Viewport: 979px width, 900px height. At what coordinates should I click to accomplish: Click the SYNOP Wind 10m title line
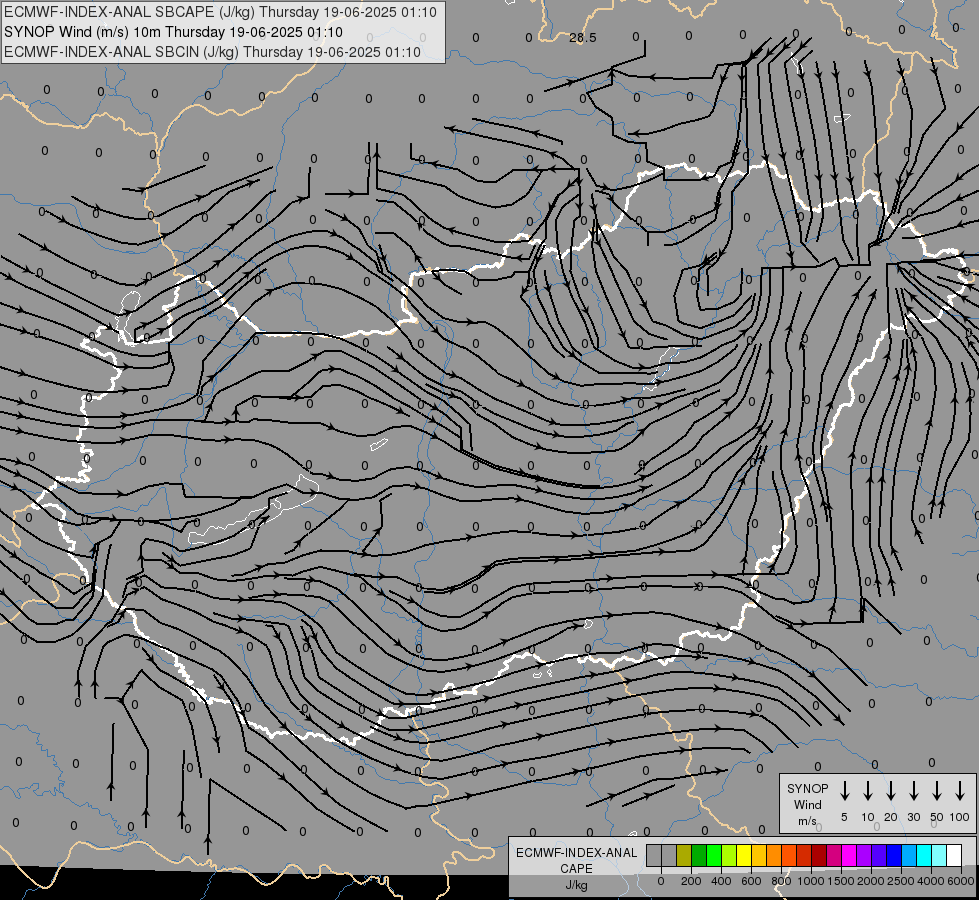(174, 32)
